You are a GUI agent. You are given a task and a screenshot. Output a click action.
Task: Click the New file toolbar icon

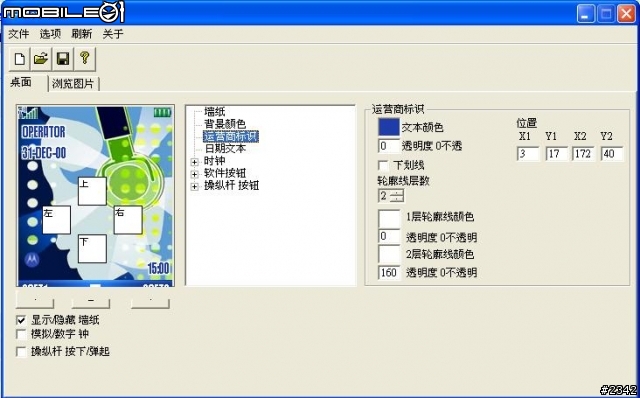point(20,59)
